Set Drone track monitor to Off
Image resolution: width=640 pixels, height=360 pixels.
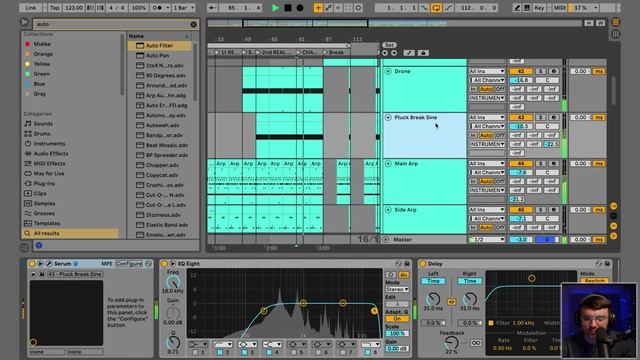coord(500,89)
